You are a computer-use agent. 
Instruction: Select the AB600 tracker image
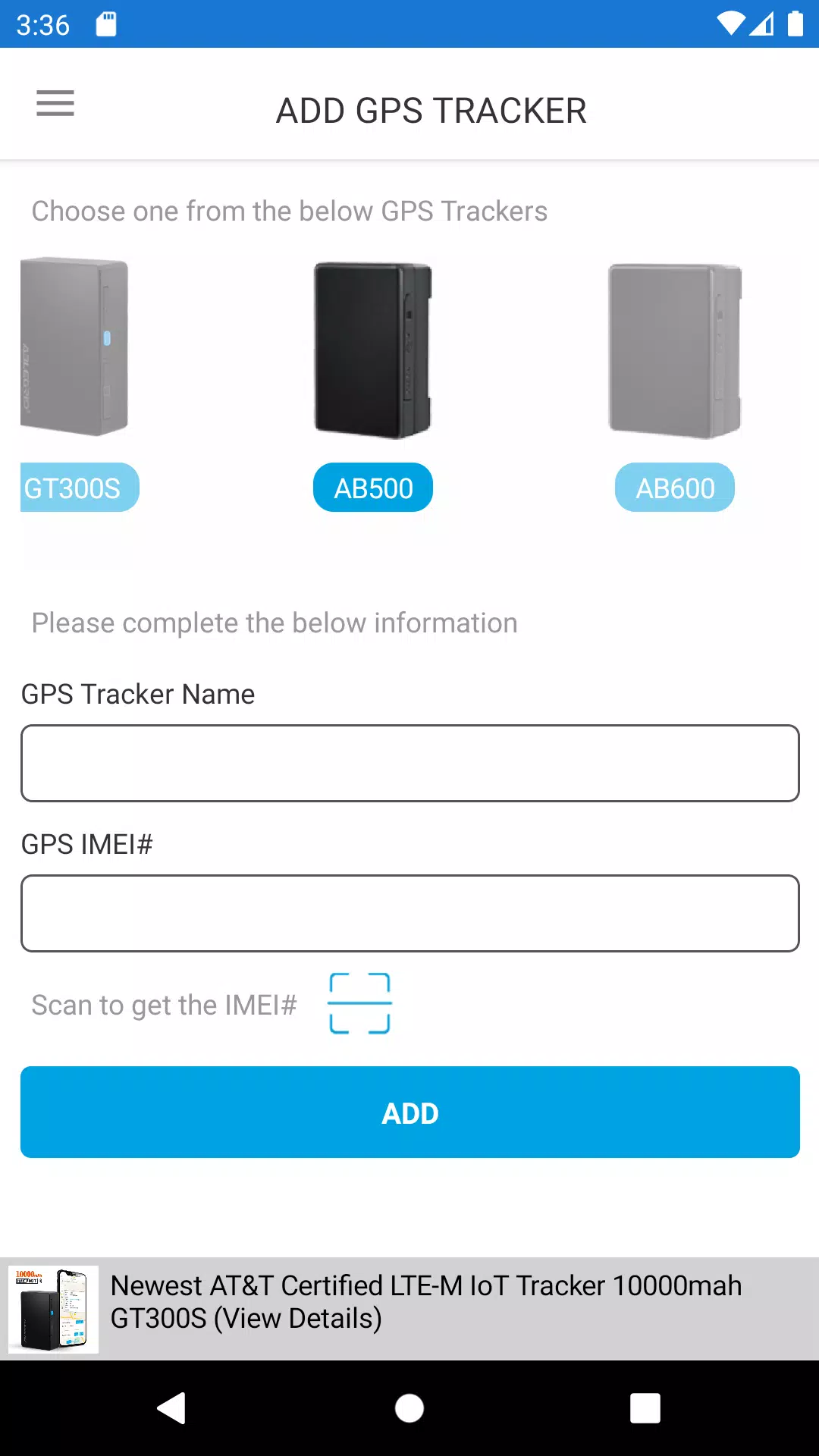[x=675, y=351]
